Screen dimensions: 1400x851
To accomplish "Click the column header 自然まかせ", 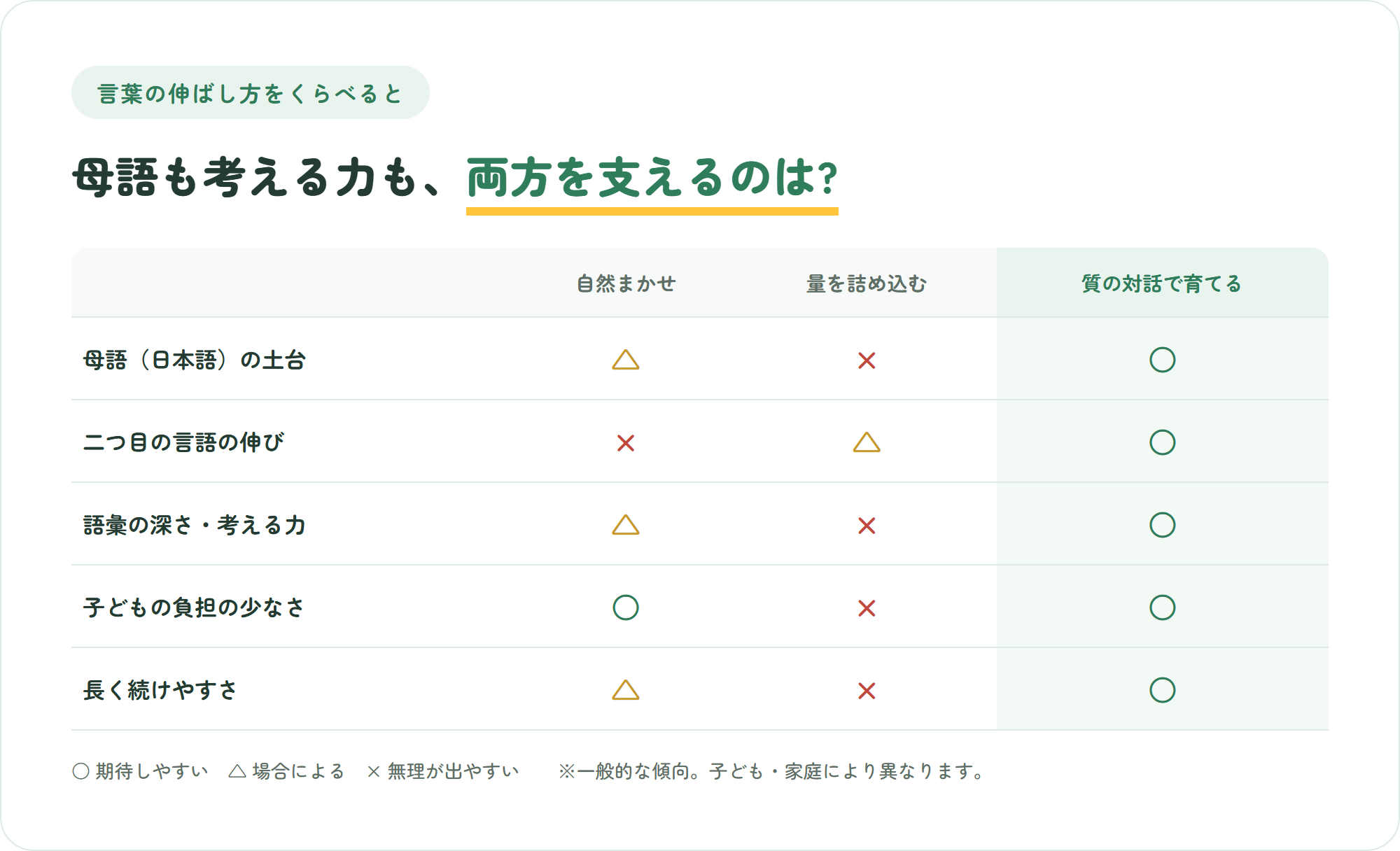I will click(626, 283).
